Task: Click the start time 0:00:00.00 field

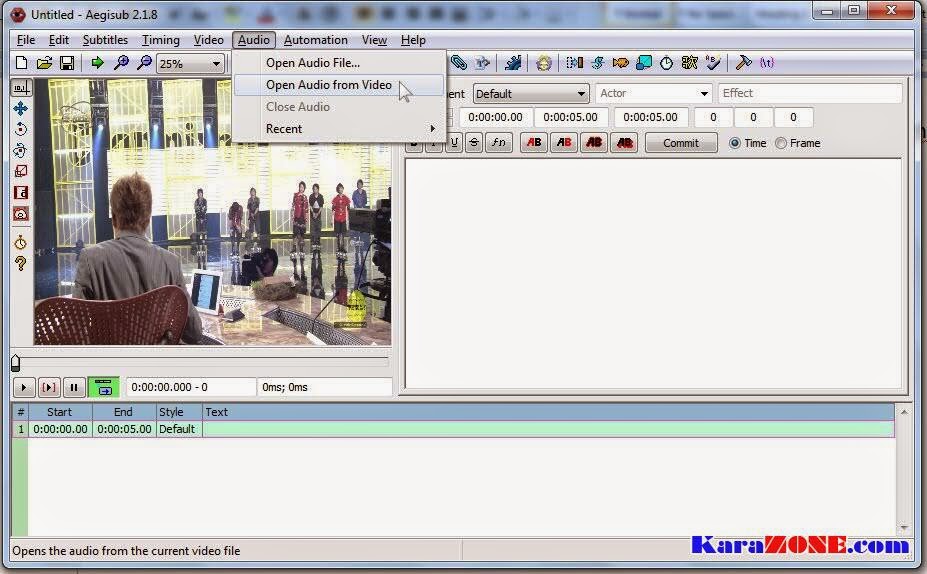Action: click(495, 117)
